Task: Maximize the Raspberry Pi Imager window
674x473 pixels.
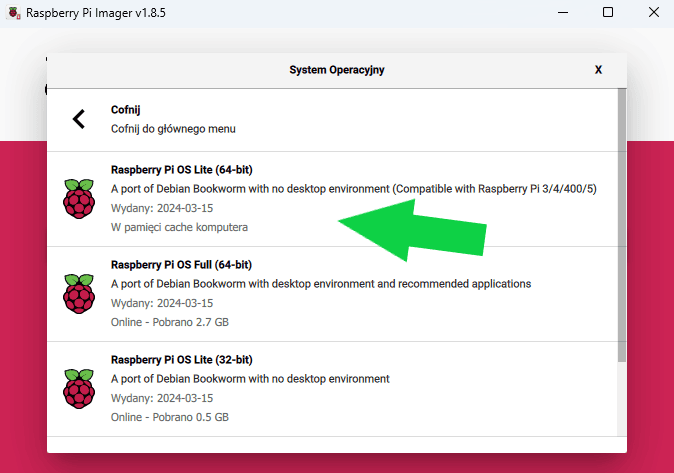Action: pyautogui.click(x=608, y=12)
